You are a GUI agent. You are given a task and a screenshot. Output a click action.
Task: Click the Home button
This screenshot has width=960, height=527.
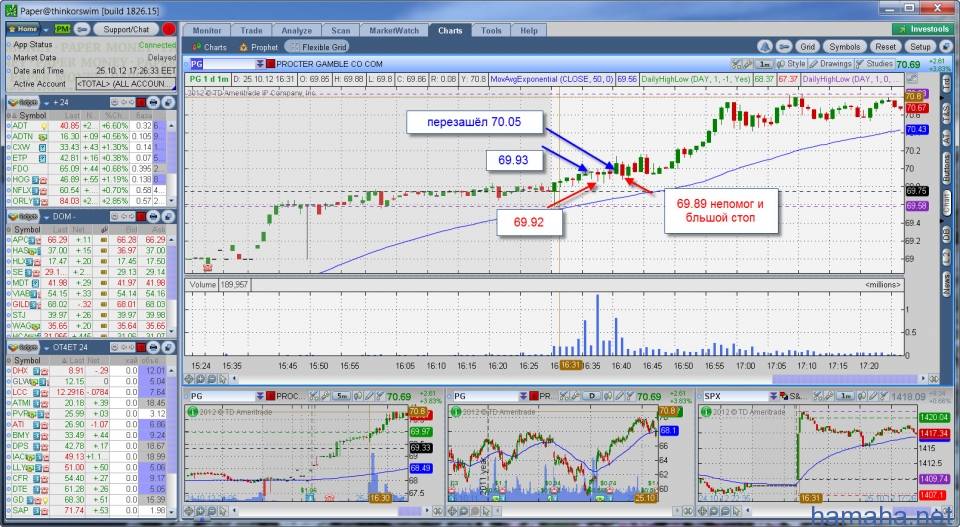[23, 29]
